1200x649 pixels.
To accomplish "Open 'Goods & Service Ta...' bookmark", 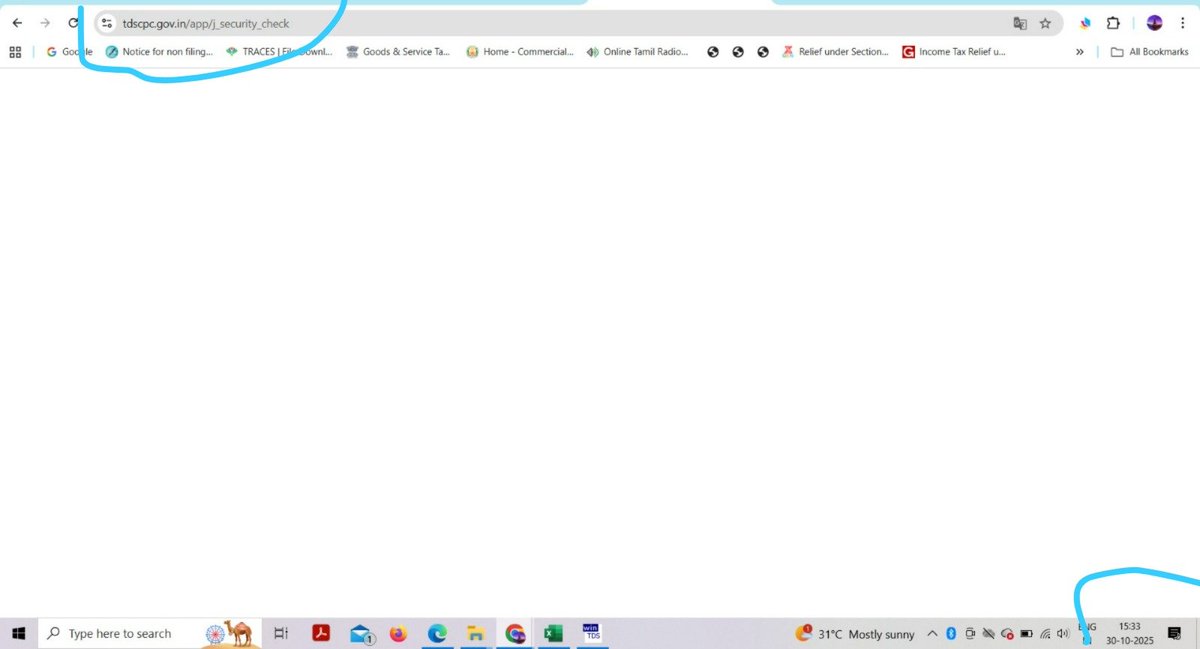I will [398, 52].
